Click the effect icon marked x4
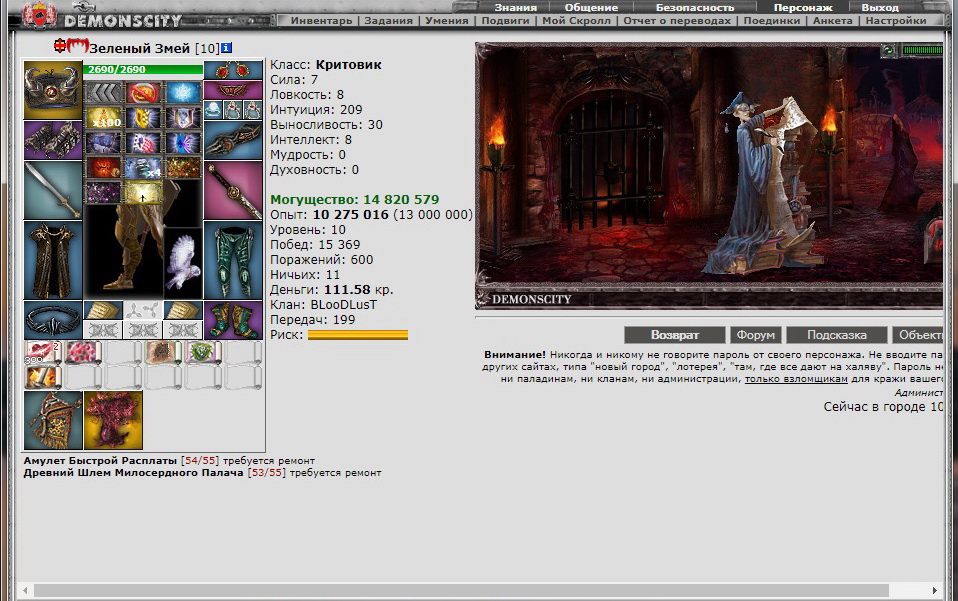 pyautogui.click(x=143, y=167)
